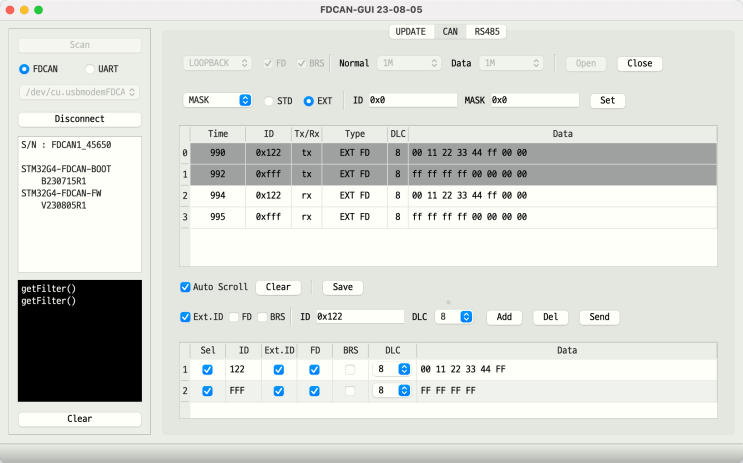The height and width of the screenshot is (463, 743).
Task: Click the transmit ID 0x122 field
Action: (x=360, y=317)
